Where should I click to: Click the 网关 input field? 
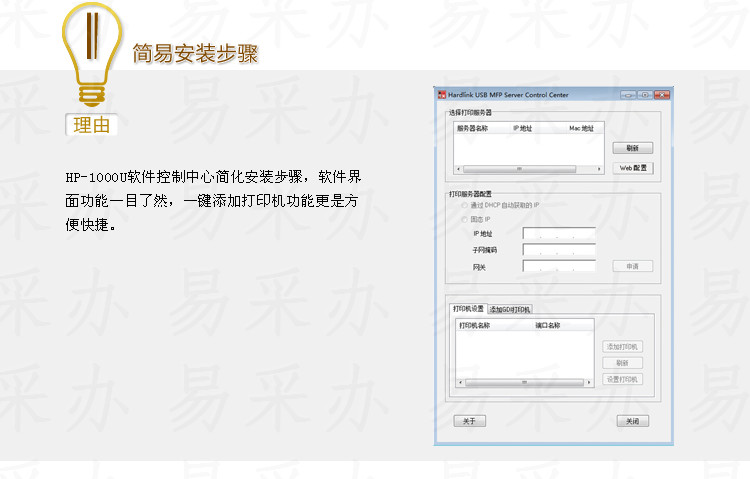tap(559, 266)
